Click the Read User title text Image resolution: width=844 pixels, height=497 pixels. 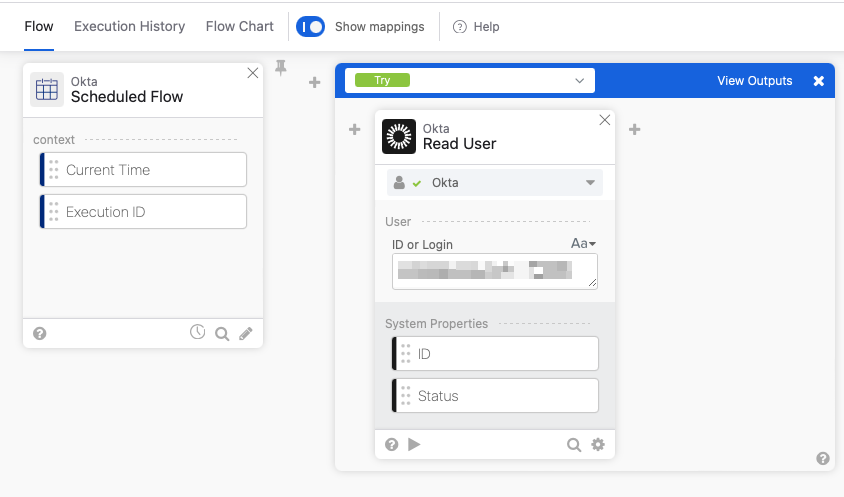coord(459,144)
